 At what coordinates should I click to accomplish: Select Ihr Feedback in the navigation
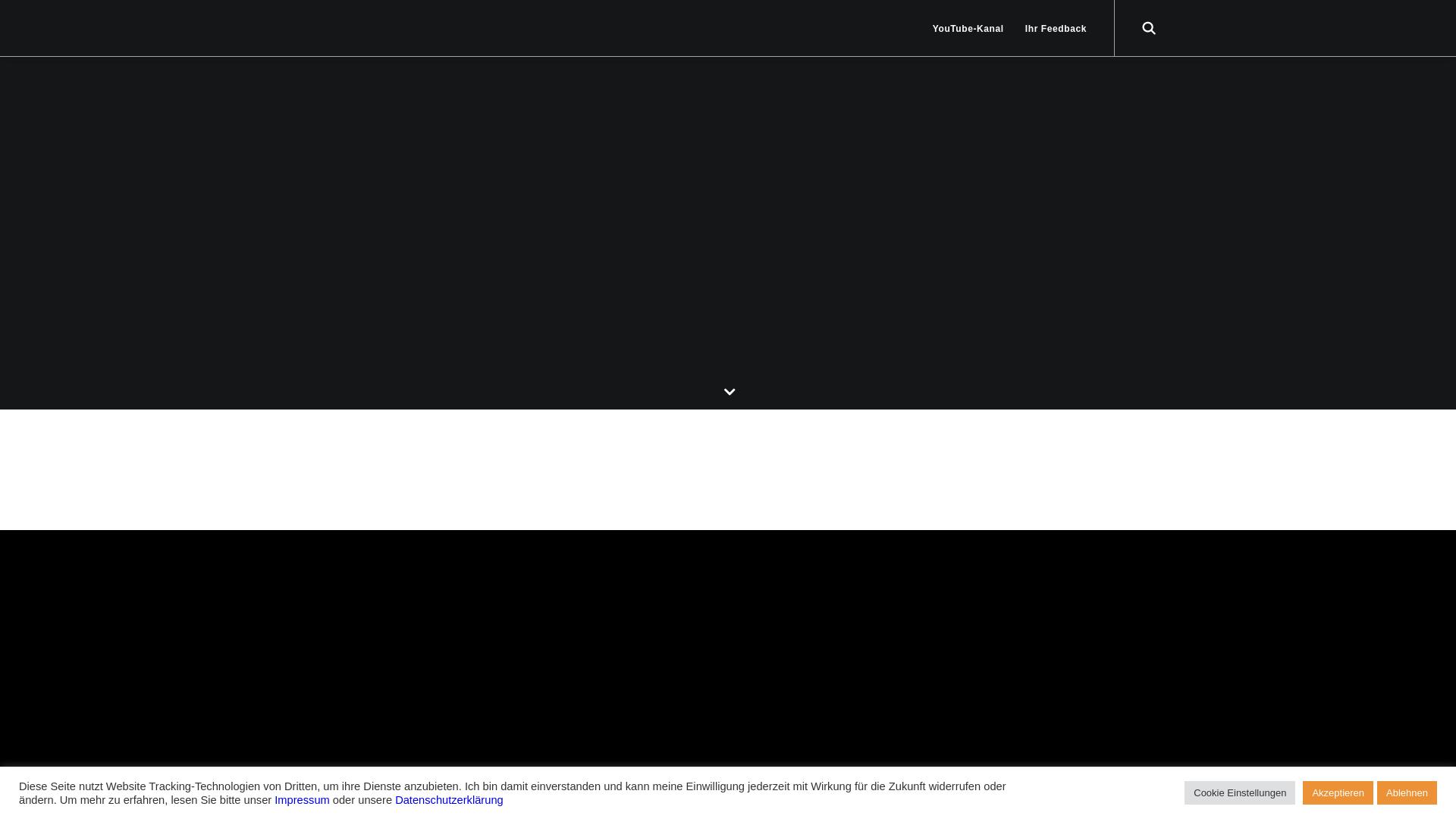pyautogui.click(x=1055, y=28)
